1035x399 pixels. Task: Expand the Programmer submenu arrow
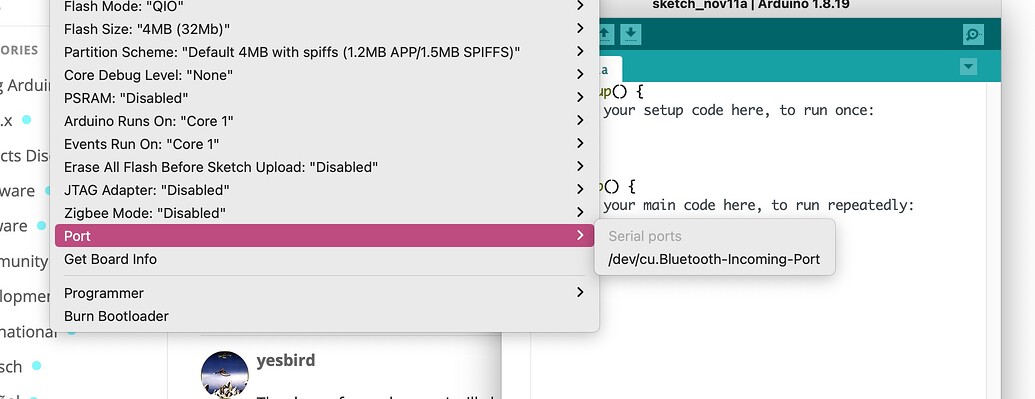click(580, 292)
